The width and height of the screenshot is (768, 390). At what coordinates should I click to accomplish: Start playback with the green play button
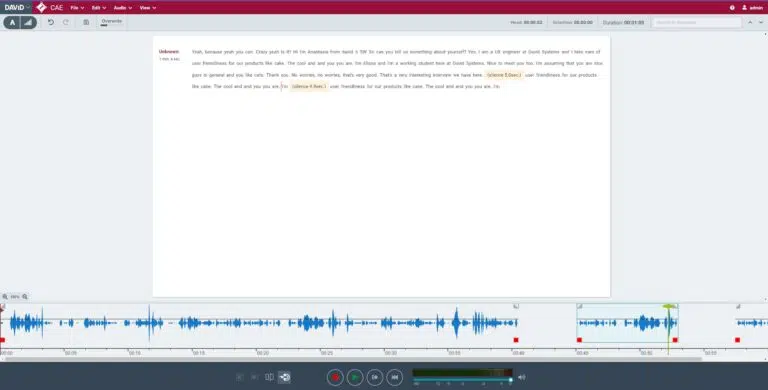tap(355, 377)
